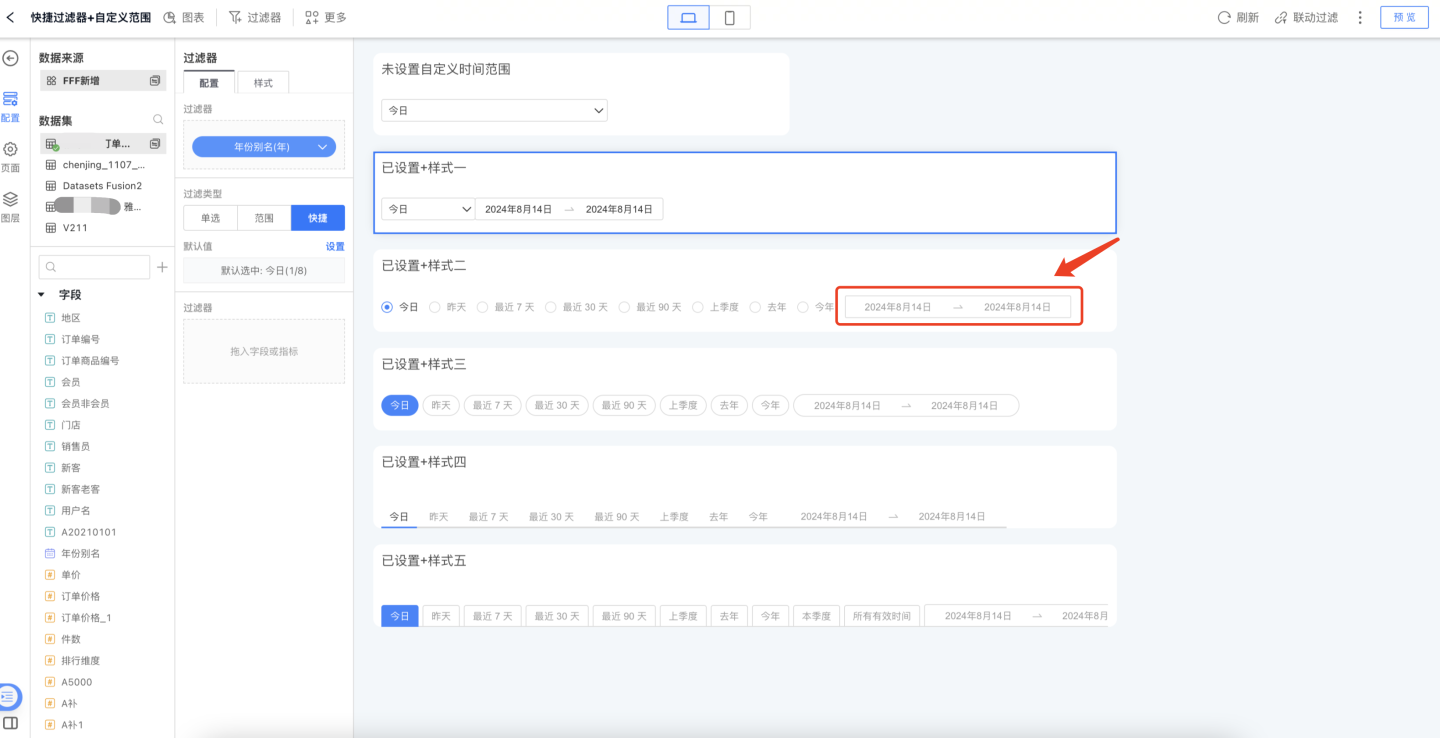Select the 最近 7 天 radio option

coord(483,307)
